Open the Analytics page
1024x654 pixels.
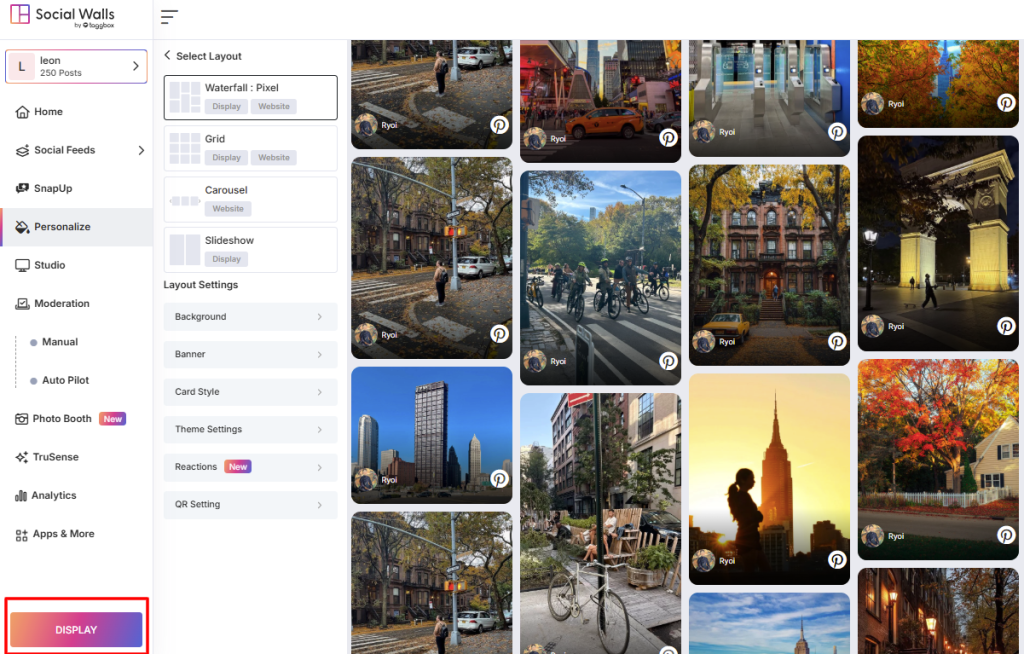[x=53, y=495]
